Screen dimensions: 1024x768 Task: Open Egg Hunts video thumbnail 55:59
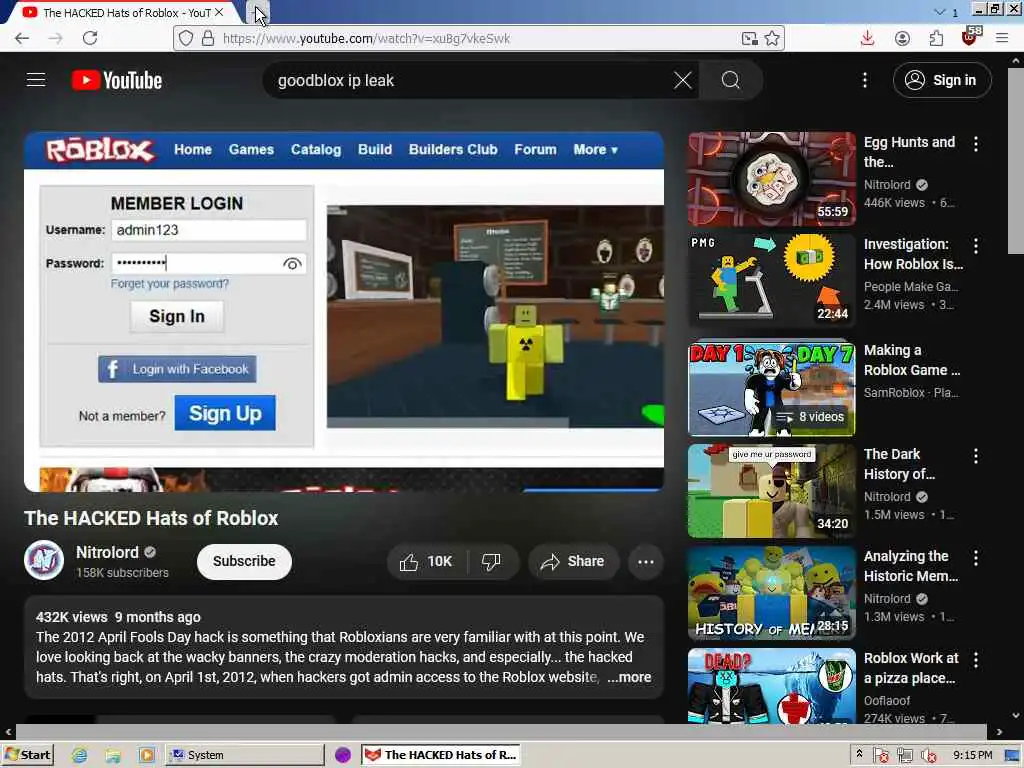click(771, 178)
